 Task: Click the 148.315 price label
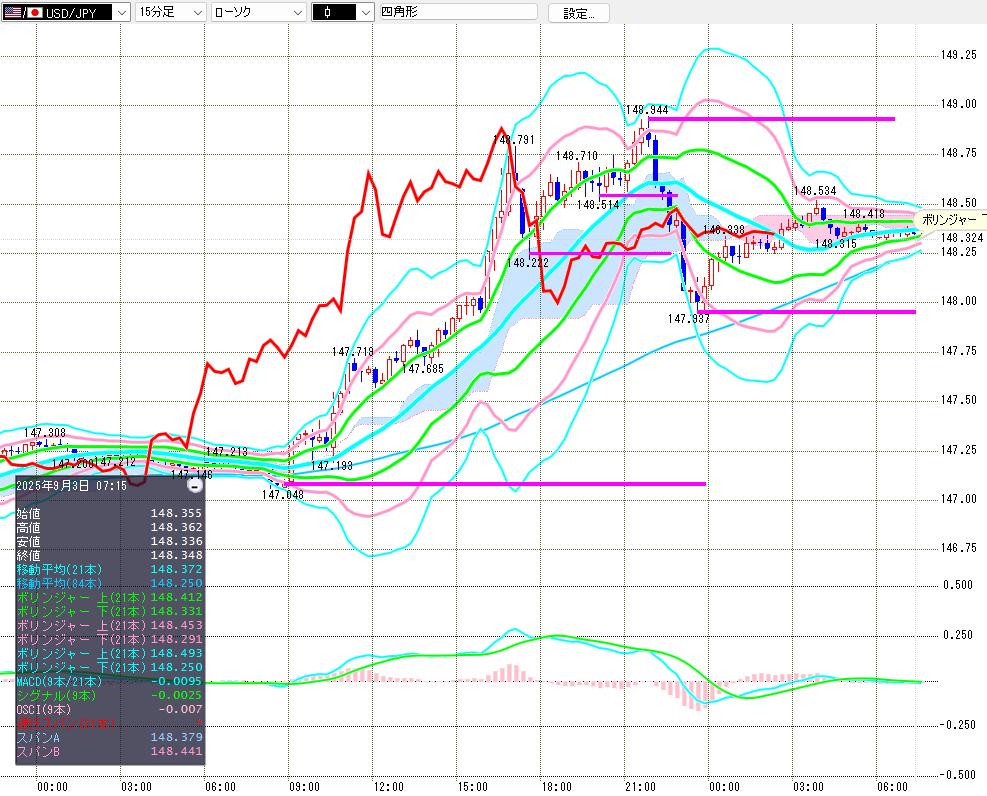point(836,244)
